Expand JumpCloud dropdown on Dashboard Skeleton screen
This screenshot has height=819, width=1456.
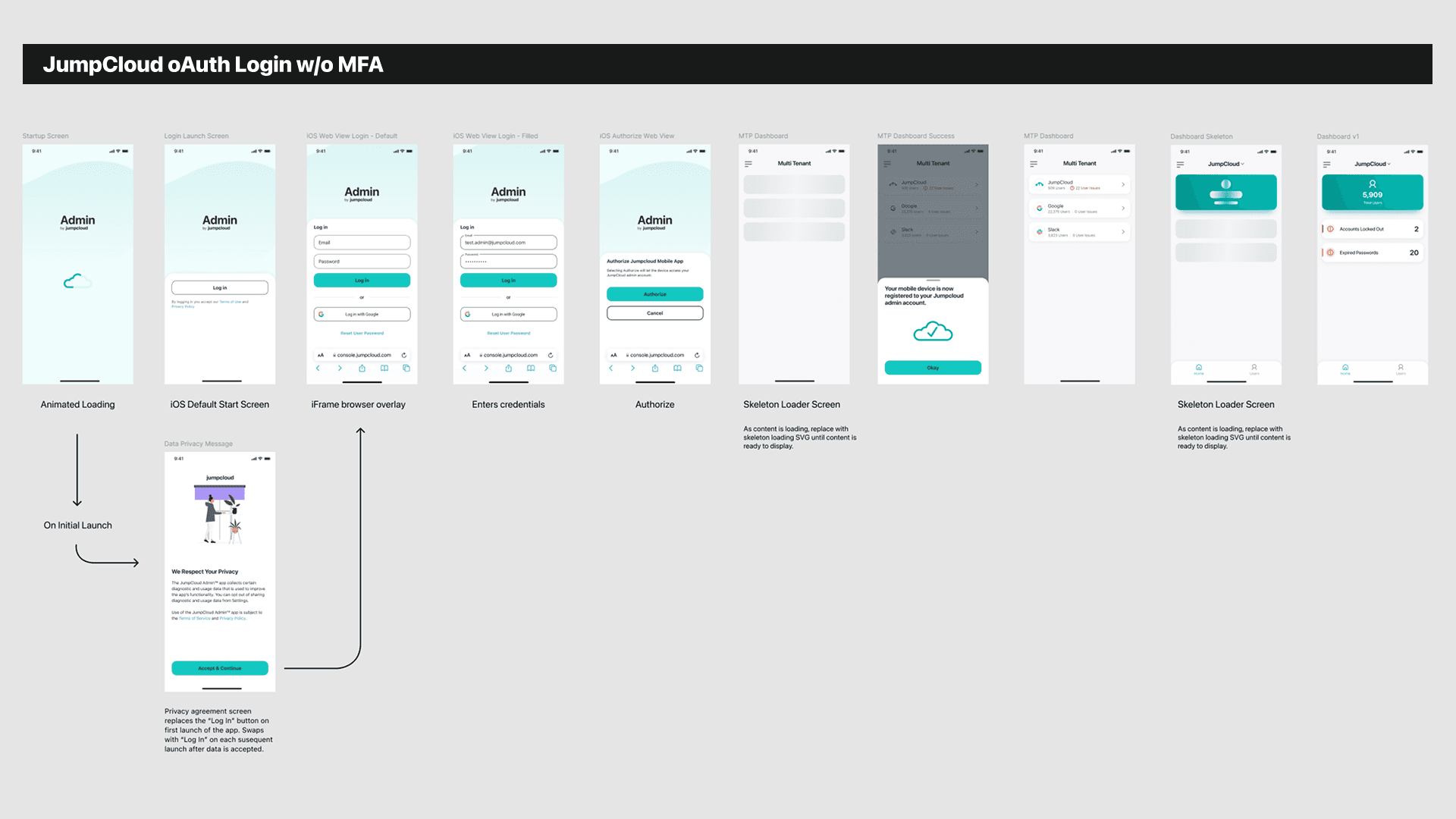[x=1226, y=164]
